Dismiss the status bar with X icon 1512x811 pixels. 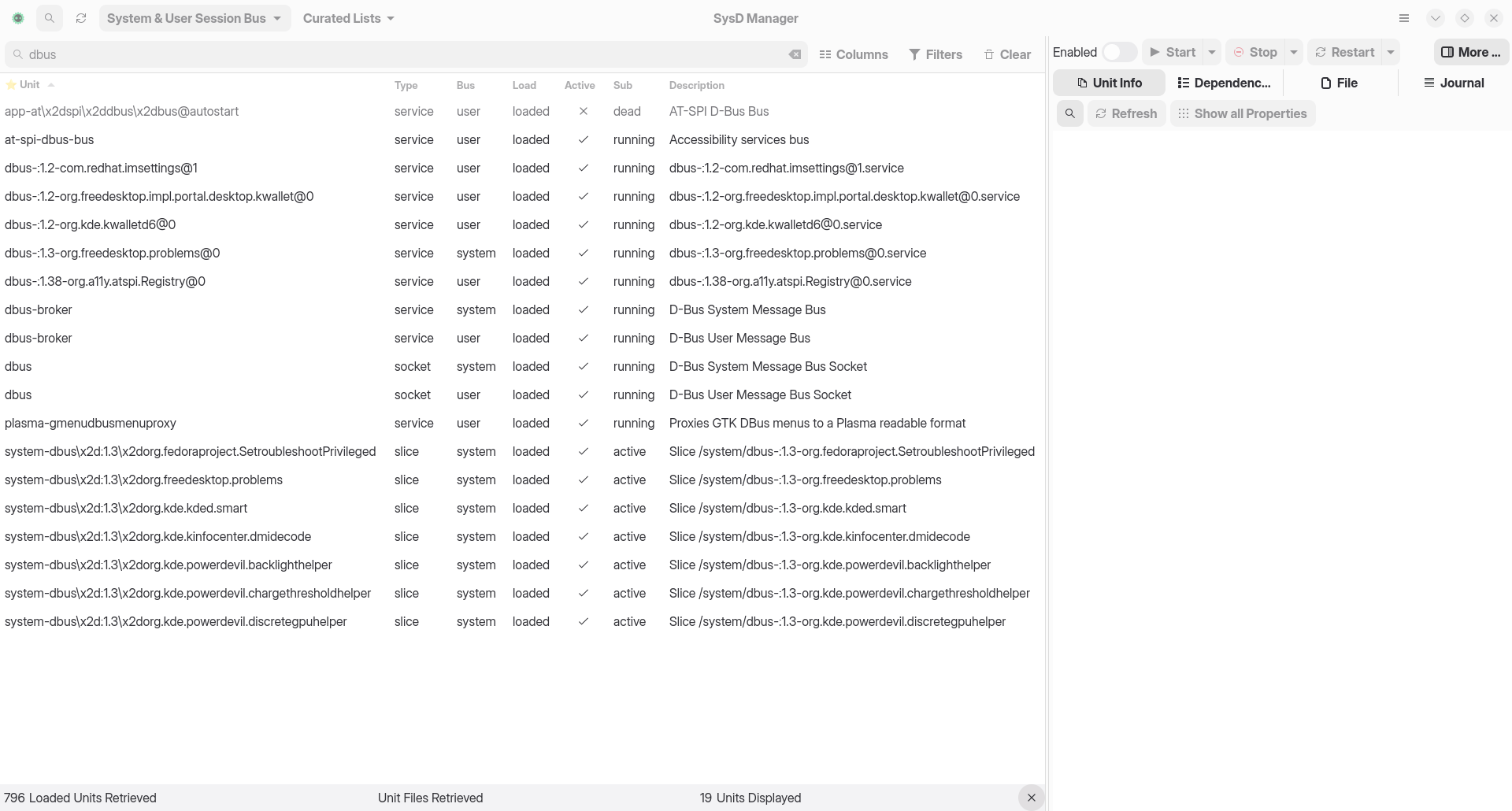[x=1031, y=798]
